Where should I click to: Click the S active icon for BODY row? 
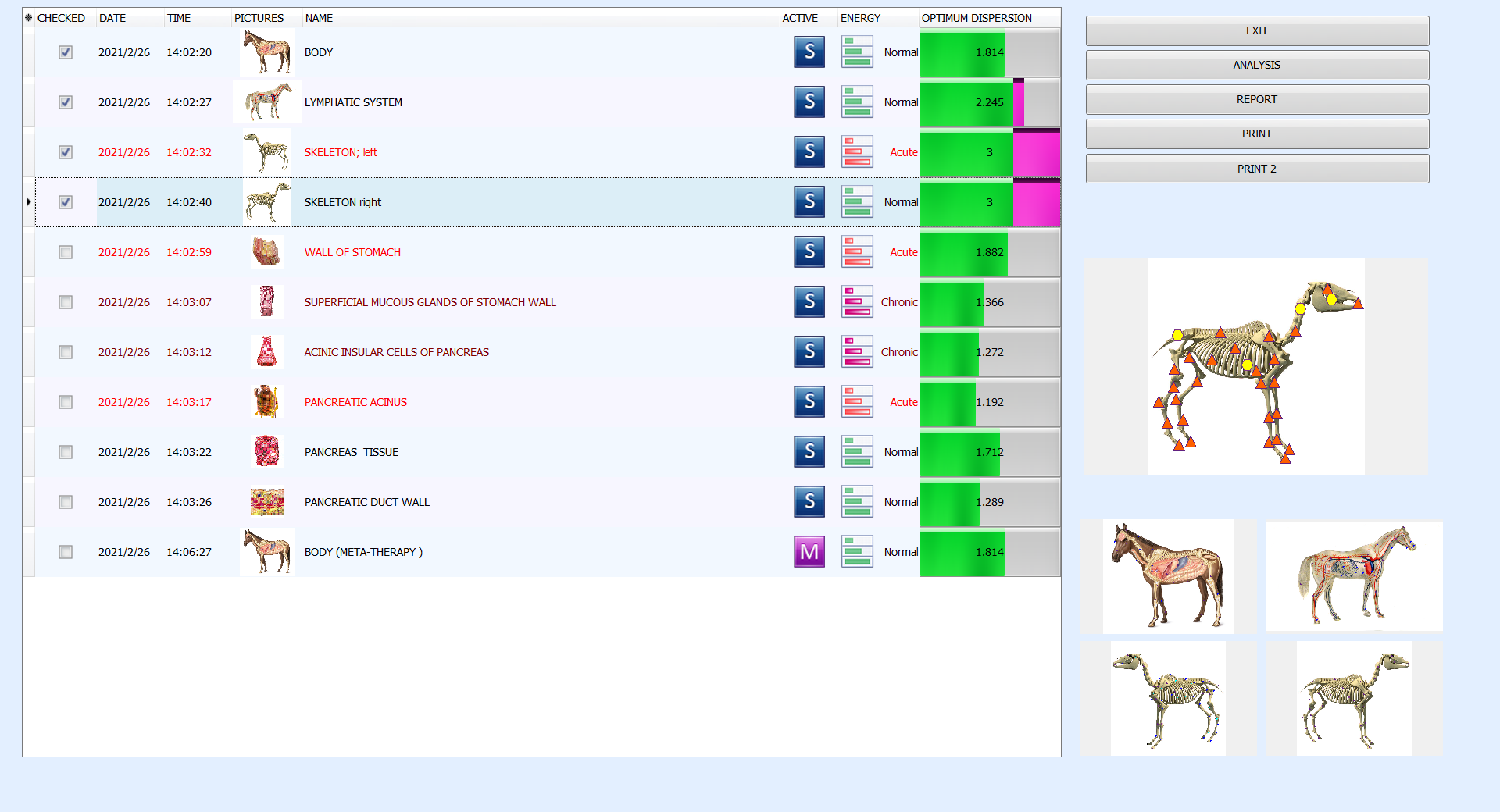pyautogui.click(x=809, y=52)
